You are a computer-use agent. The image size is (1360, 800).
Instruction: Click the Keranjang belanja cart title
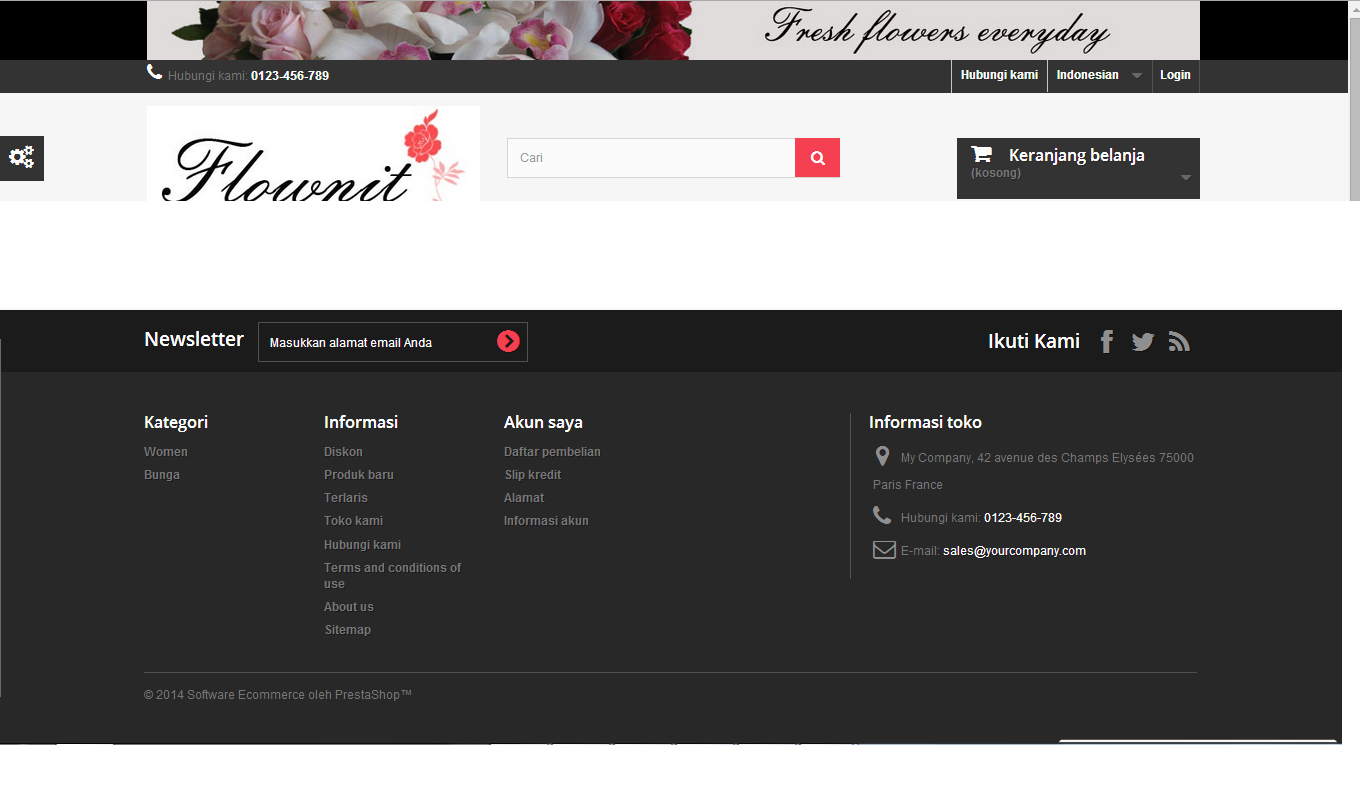(1077, 155)
